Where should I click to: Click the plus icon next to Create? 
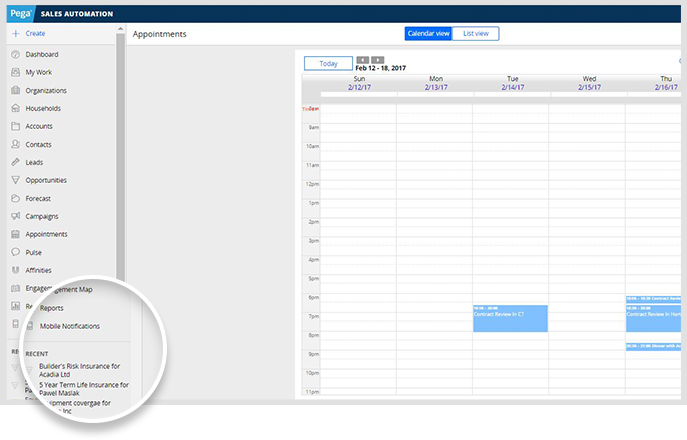point(15,33)
